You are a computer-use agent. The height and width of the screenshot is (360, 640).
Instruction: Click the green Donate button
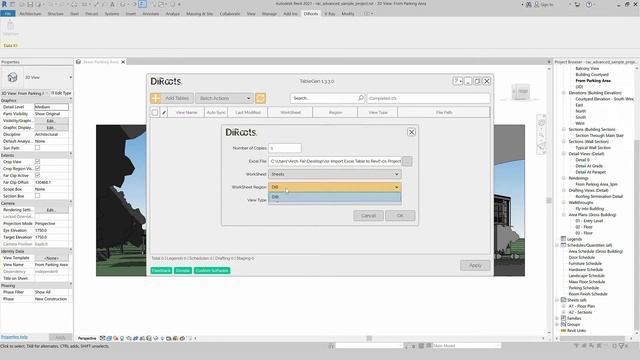pyautogui.click(x=183, y=271)
